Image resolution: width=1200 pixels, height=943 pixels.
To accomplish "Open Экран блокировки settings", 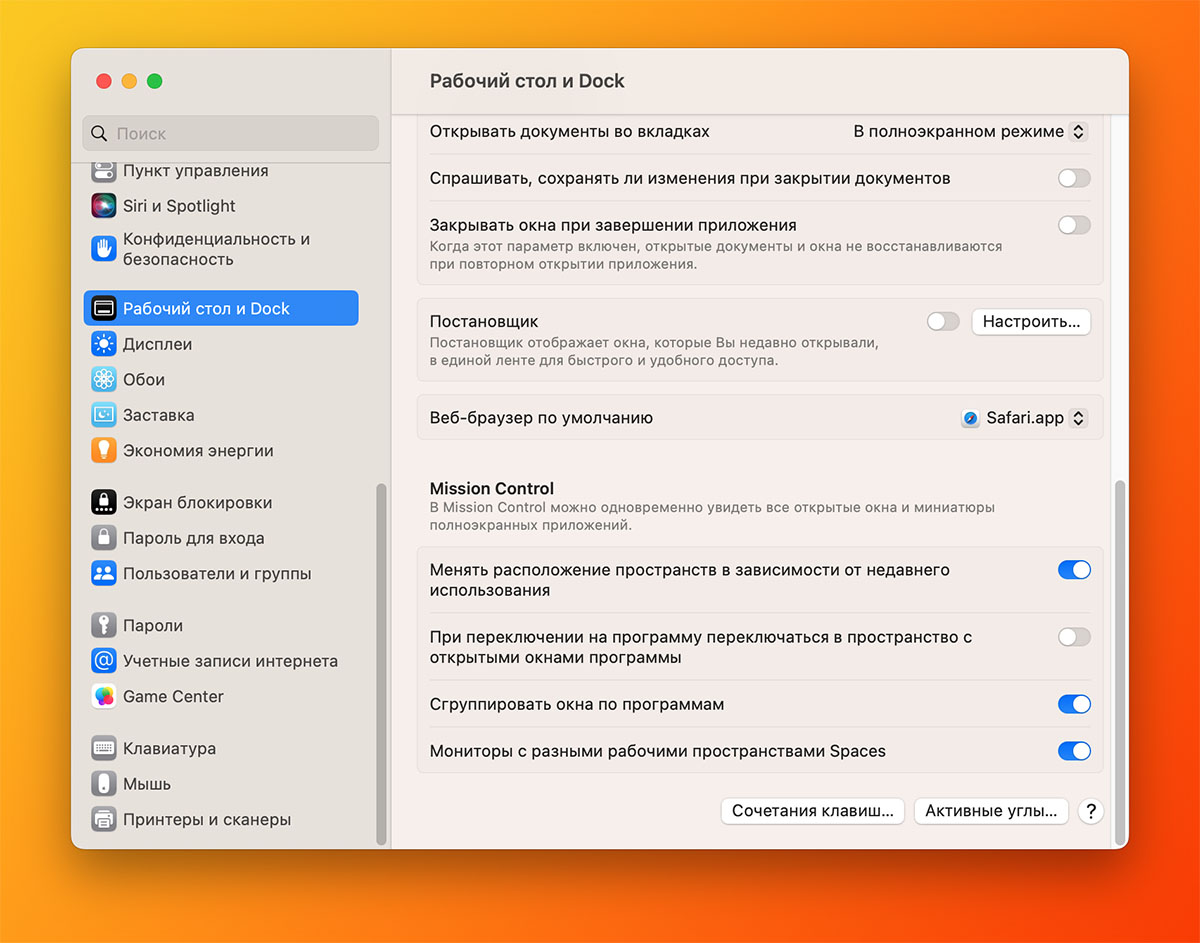I will 221,502.
